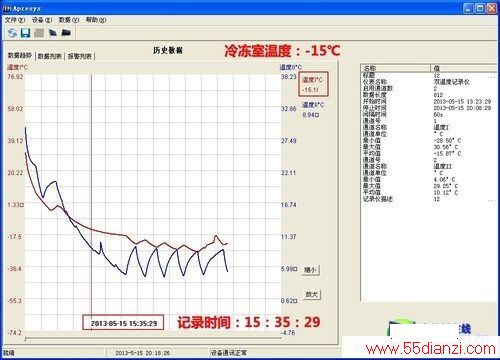Screen dimensions: 500x360
Task: Open the 帮助 menu
Action: (x=96, y=20)
